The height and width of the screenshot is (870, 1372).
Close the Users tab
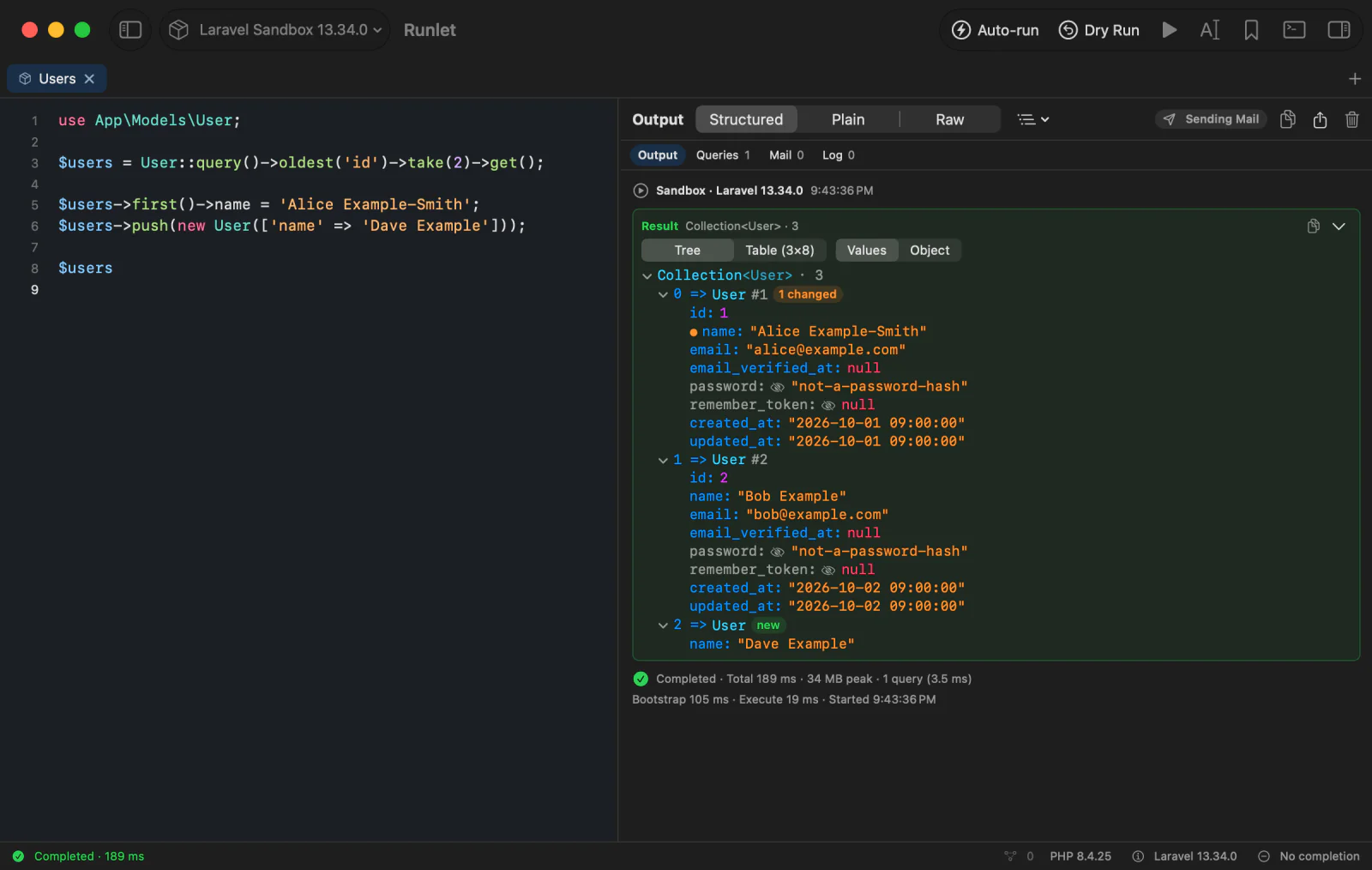(x=89, y=79)
